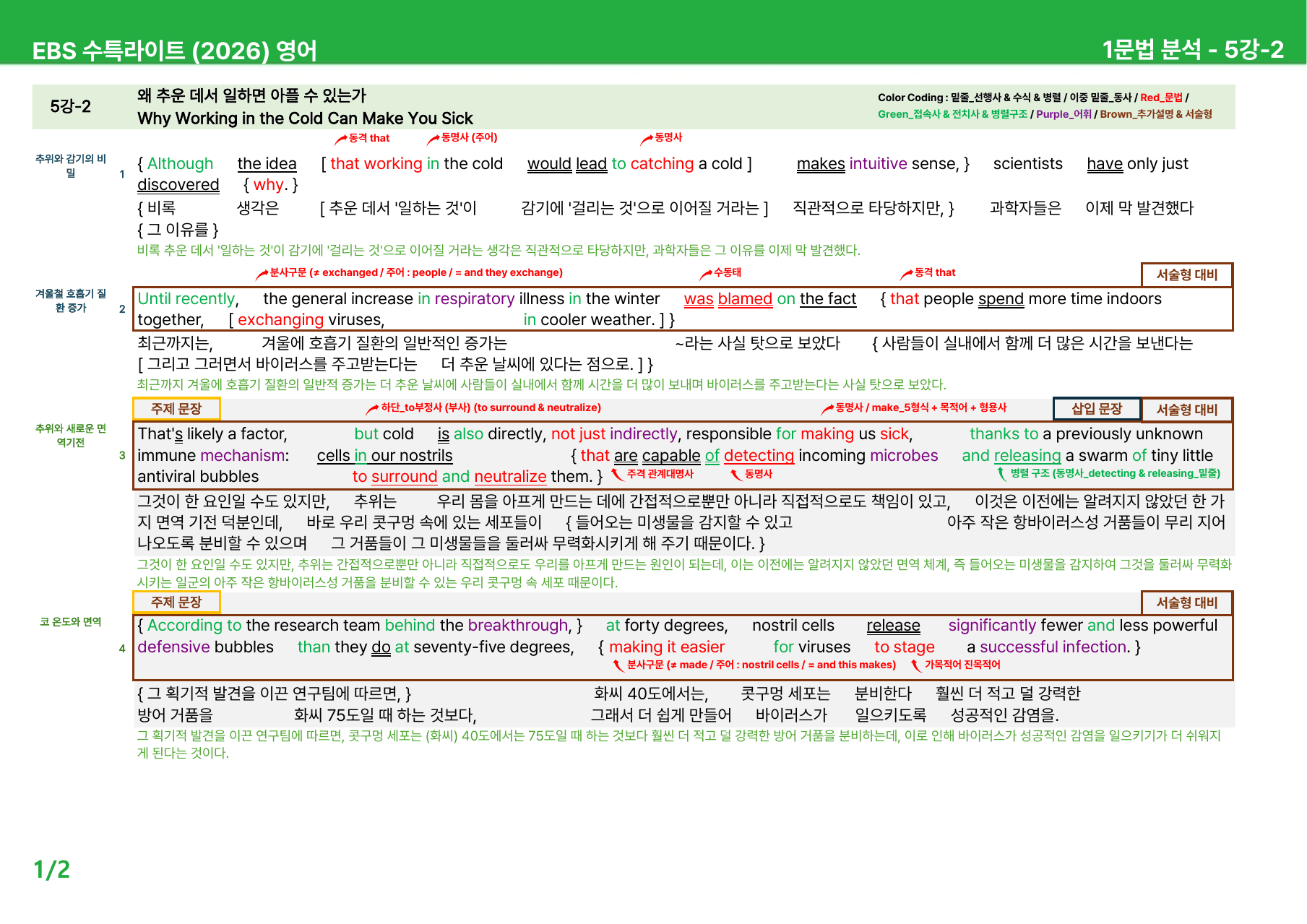Click the grammar note '수동태' above sentence 2
The height and width of the screenshot is (924, 1307).
point(727,272)
